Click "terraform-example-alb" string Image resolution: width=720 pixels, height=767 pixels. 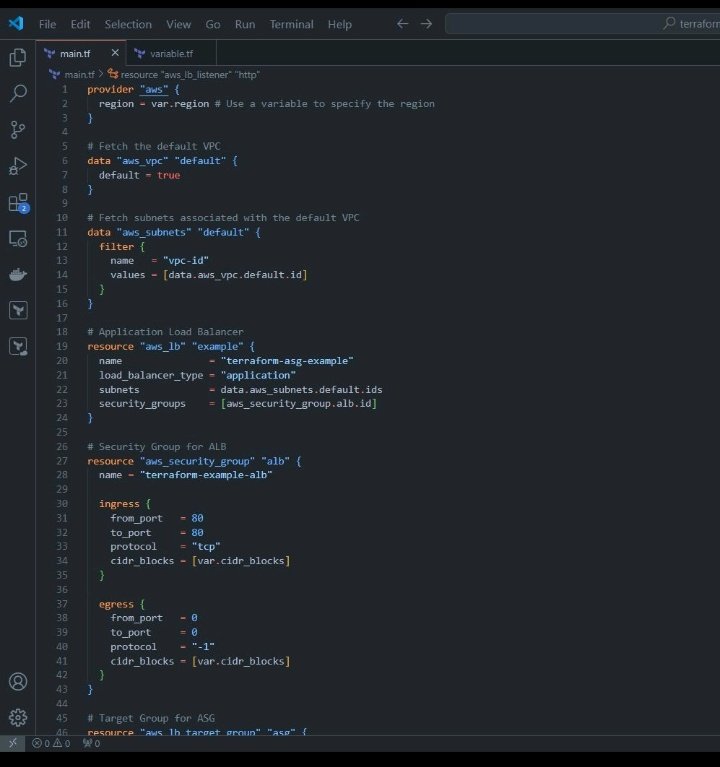(206, 475)
